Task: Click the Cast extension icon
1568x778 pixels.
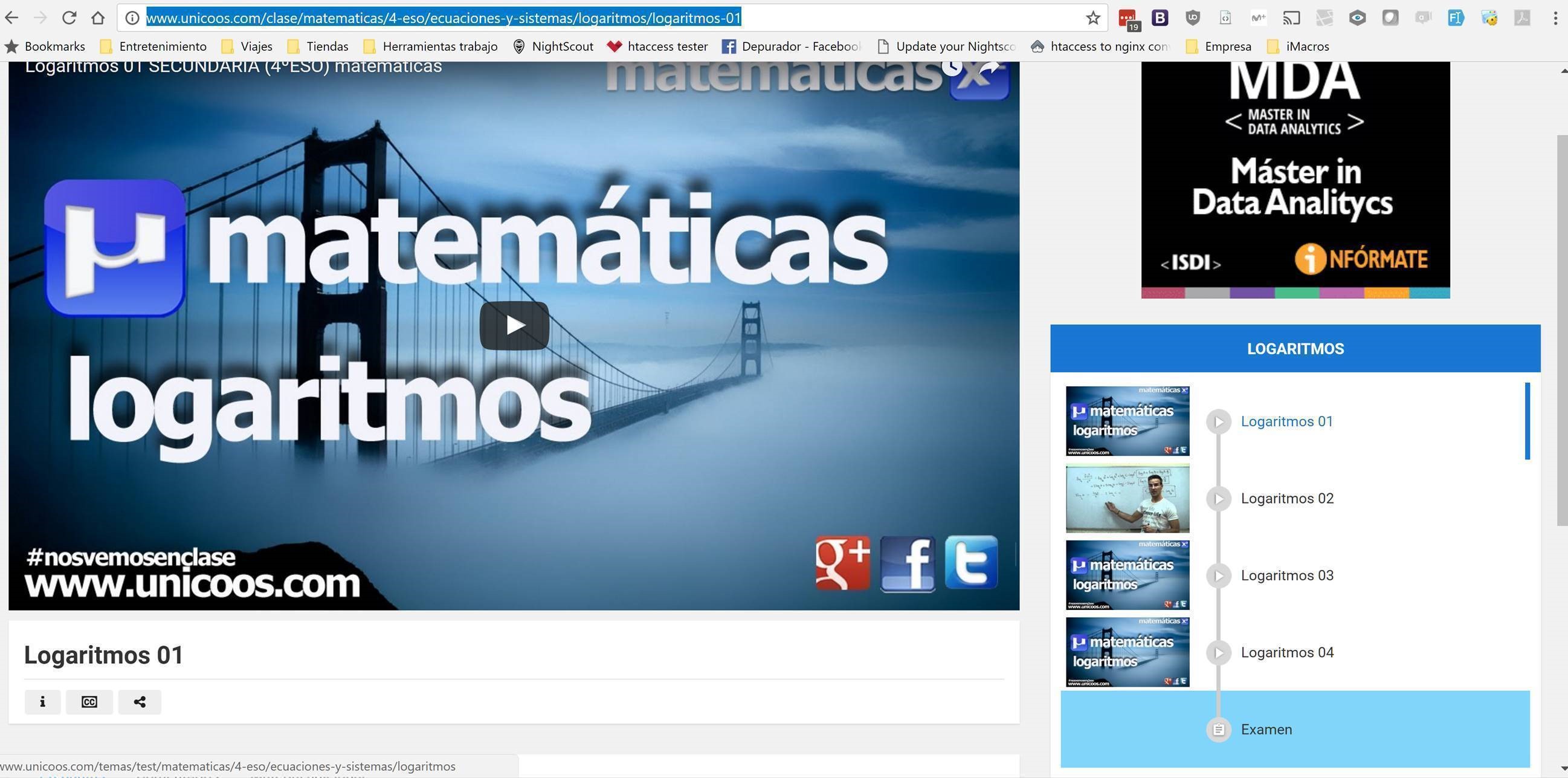Action: click(1291, 18)
